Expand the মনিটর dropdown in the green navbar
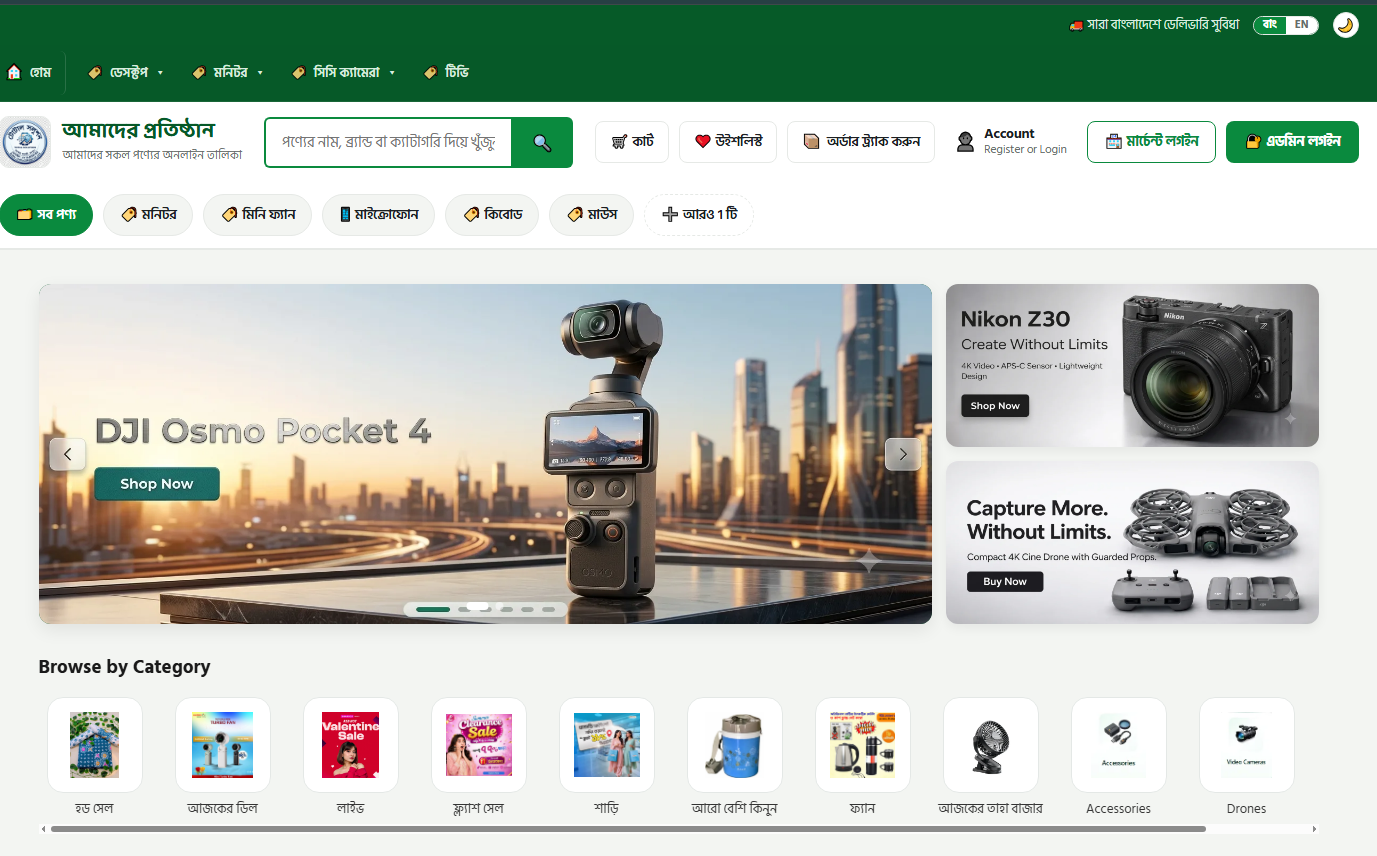The height and width of the screenshot is (856, 1377). [x=228, y=72]
